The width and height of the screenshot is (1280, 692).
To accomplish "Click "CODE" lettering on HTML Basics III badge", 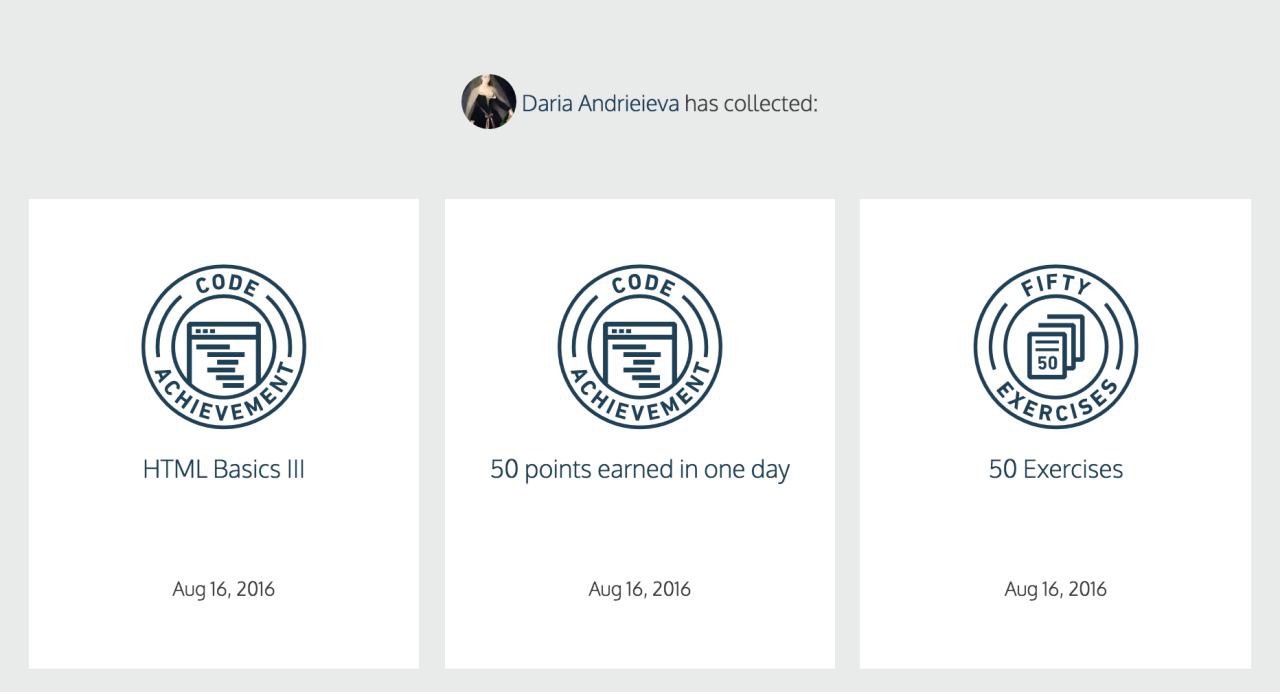I will click(x=227, y=285).
